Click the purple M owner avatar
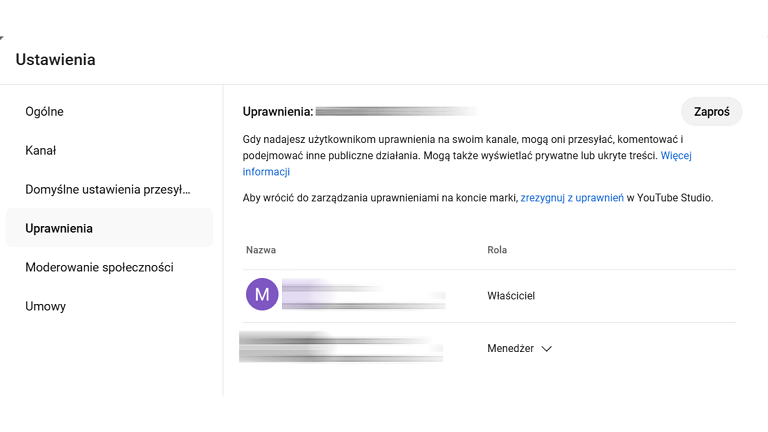 point(262,294)
